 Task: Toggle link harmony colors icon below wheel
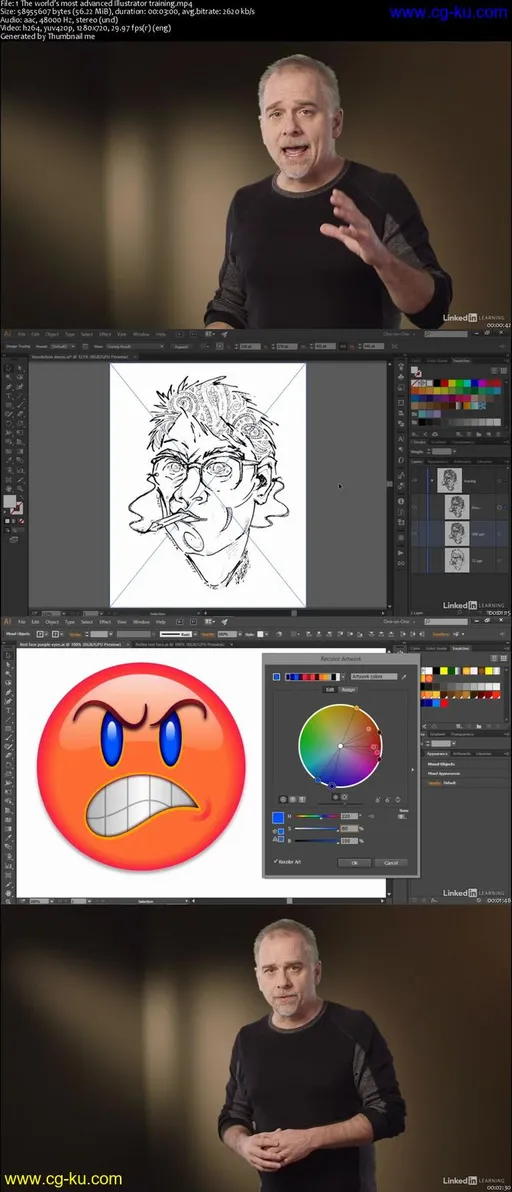pyautogui.click(x=398, y=800)
